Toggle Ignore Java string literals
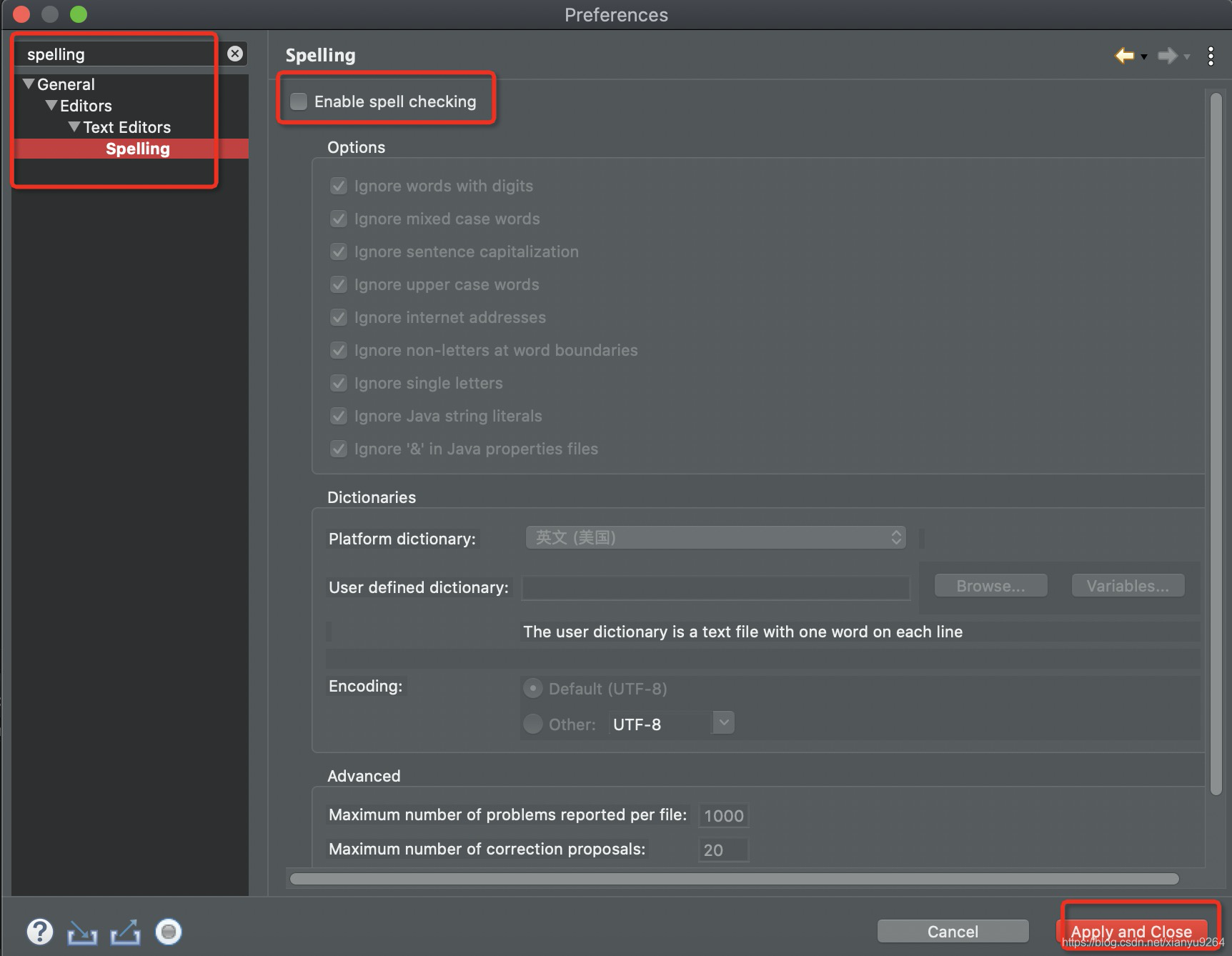Viewport: 1232px width, 956px height. (339, 416)
